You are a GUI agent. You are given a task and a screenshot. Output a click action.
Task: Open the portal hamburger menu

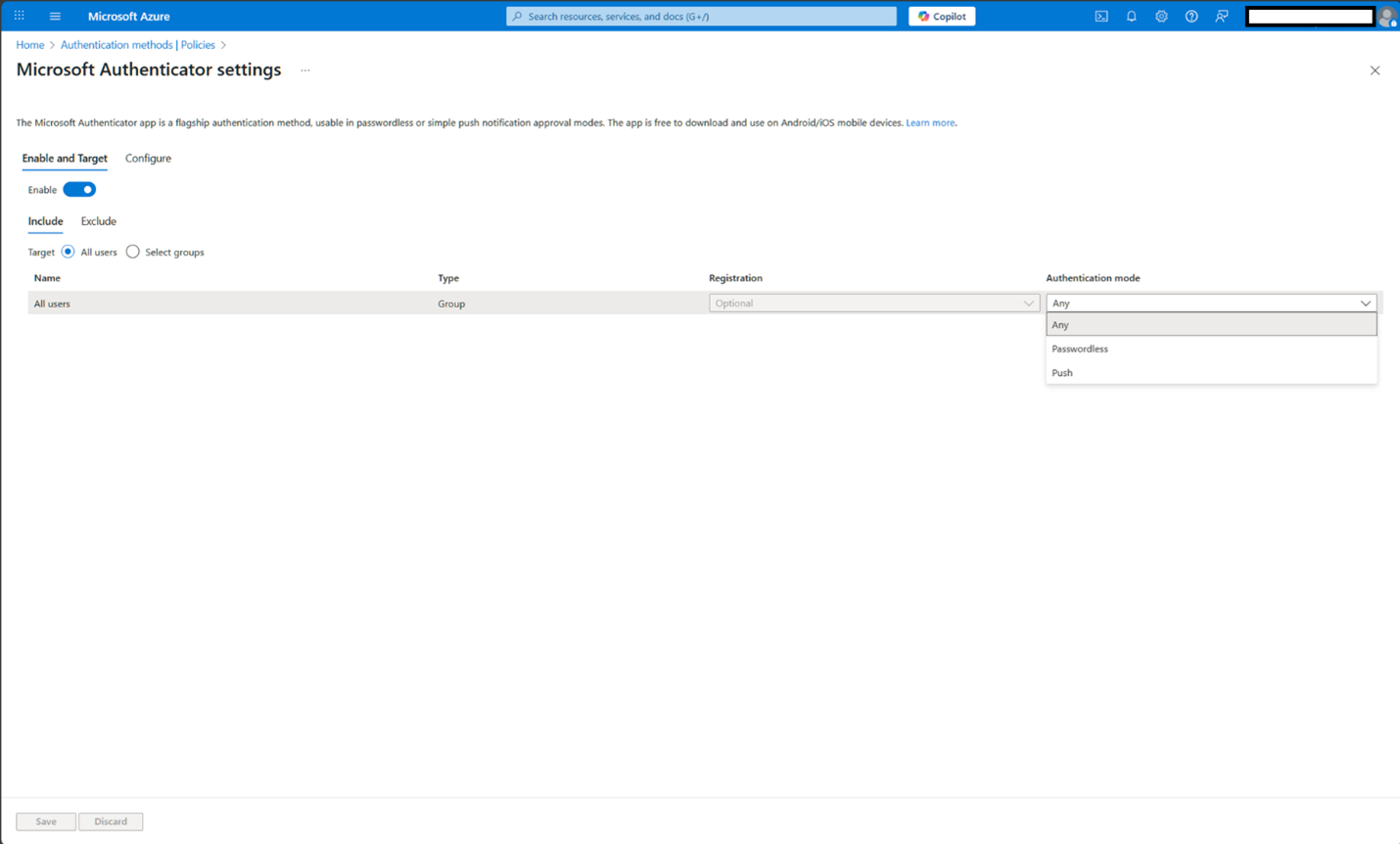click(x=55, y=16)
